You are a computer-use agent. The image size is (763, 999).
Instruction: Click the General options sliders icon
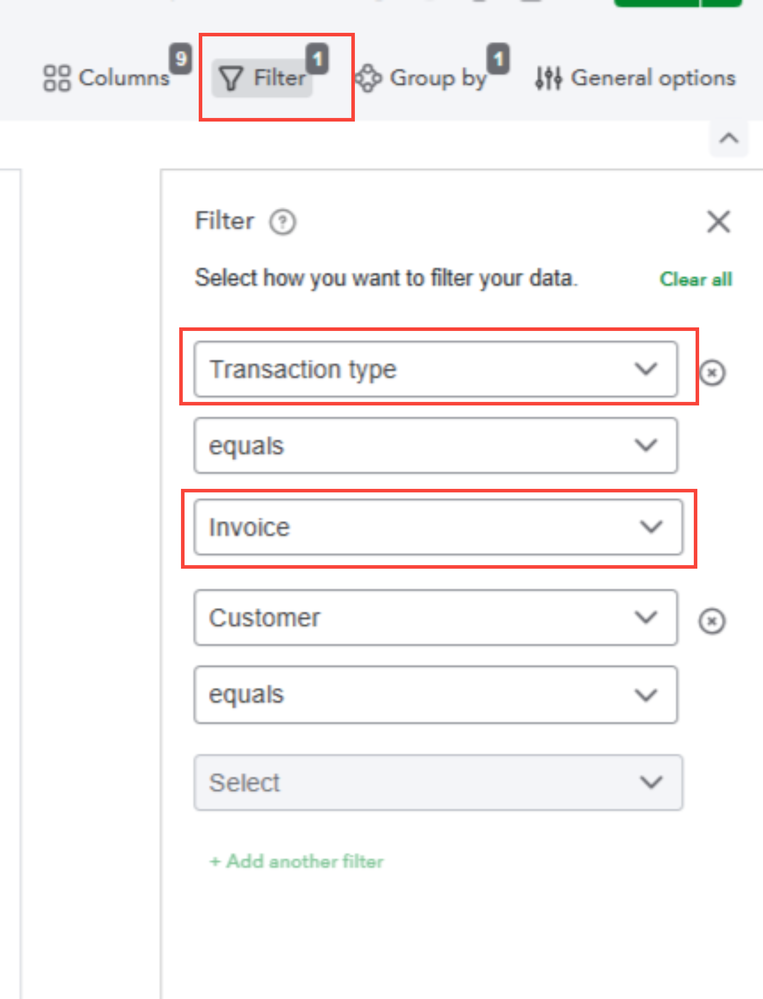coord(549,78)
